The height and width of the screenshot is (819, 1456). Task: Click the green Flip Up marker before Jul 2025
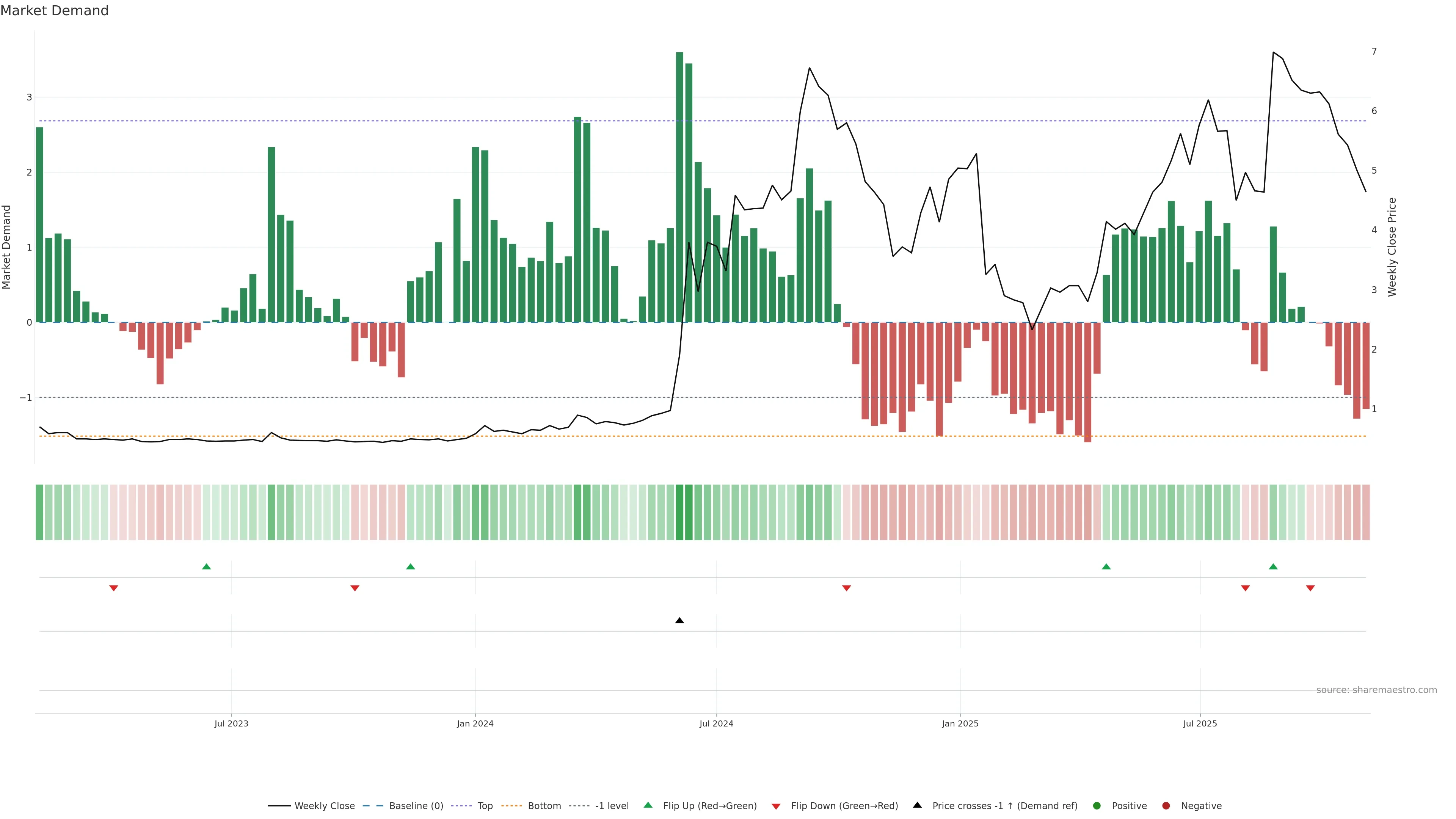1106,567
